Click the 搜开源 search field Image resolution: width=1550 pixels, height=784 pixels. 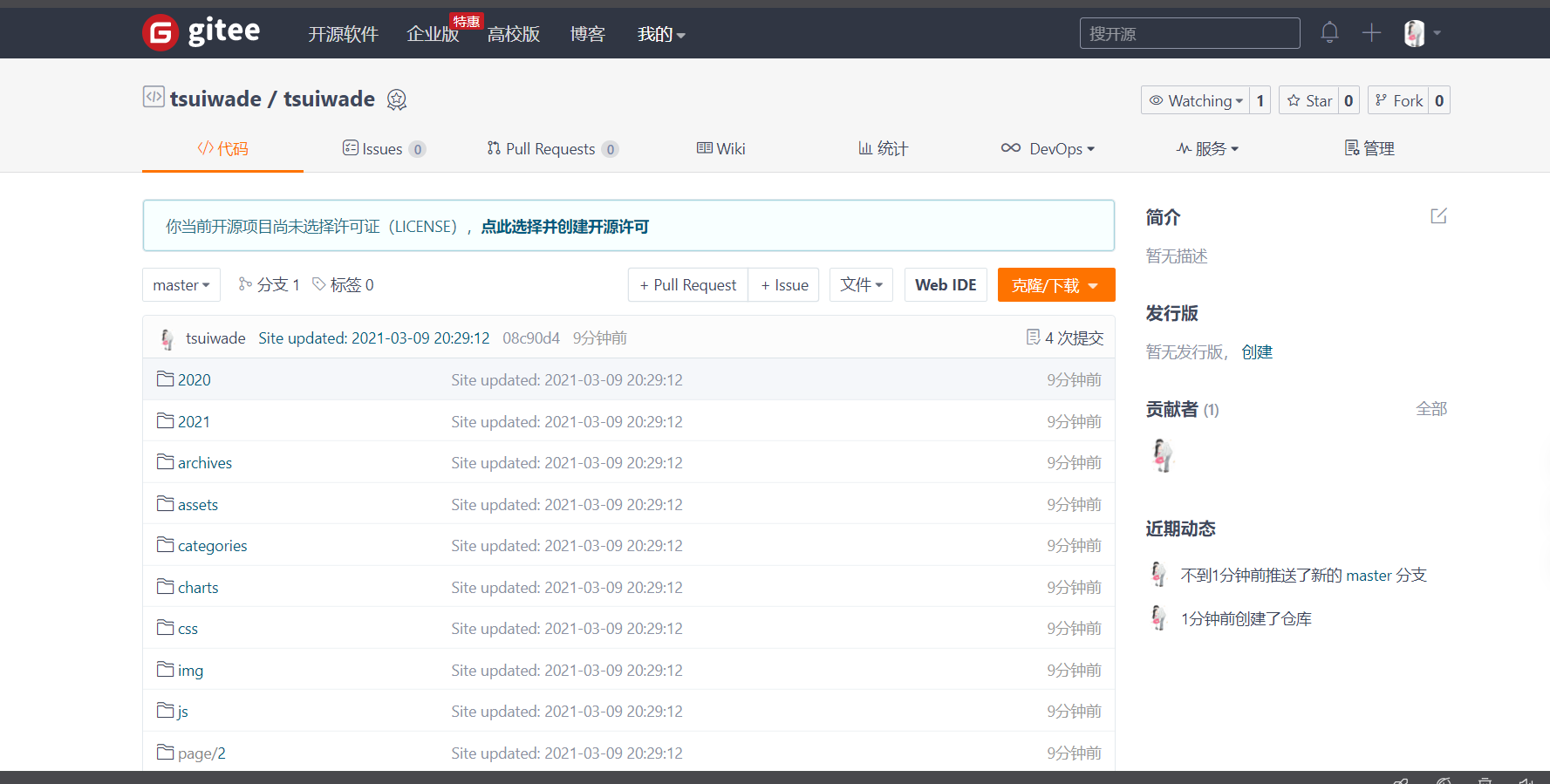pos(1190,33)
